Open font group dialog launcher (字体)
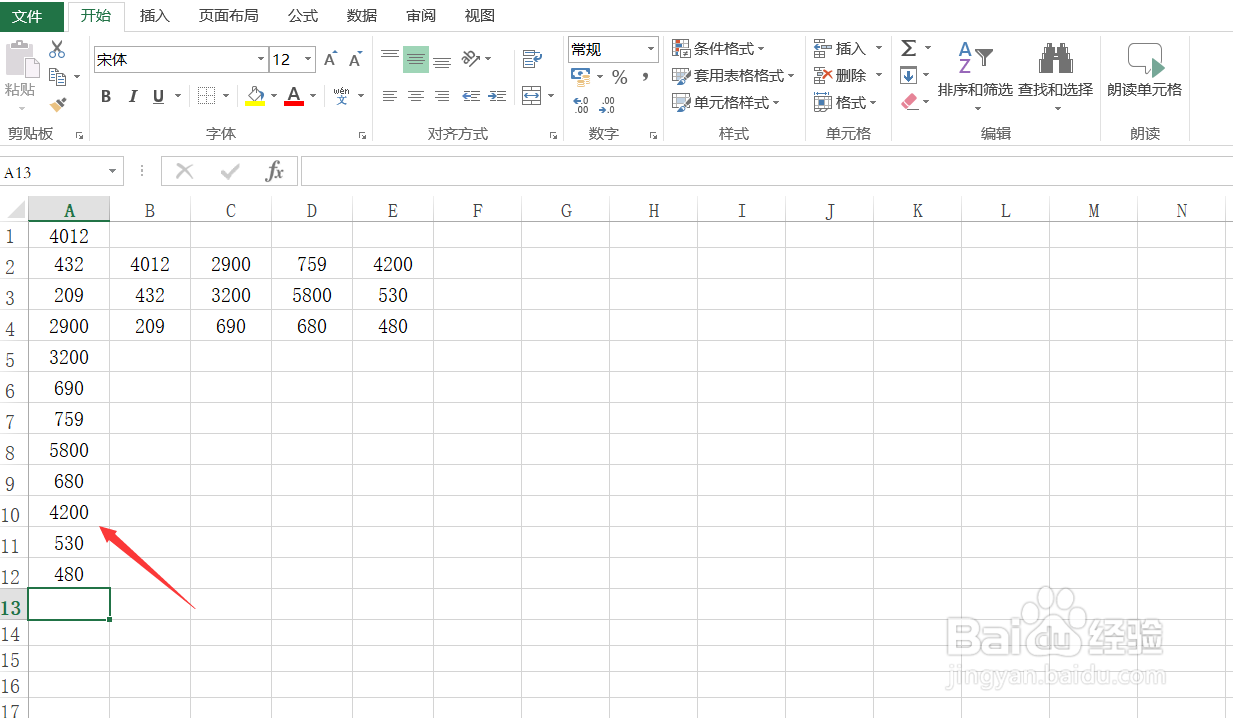This screenshot has height=718, width=1233. (362, 134)
